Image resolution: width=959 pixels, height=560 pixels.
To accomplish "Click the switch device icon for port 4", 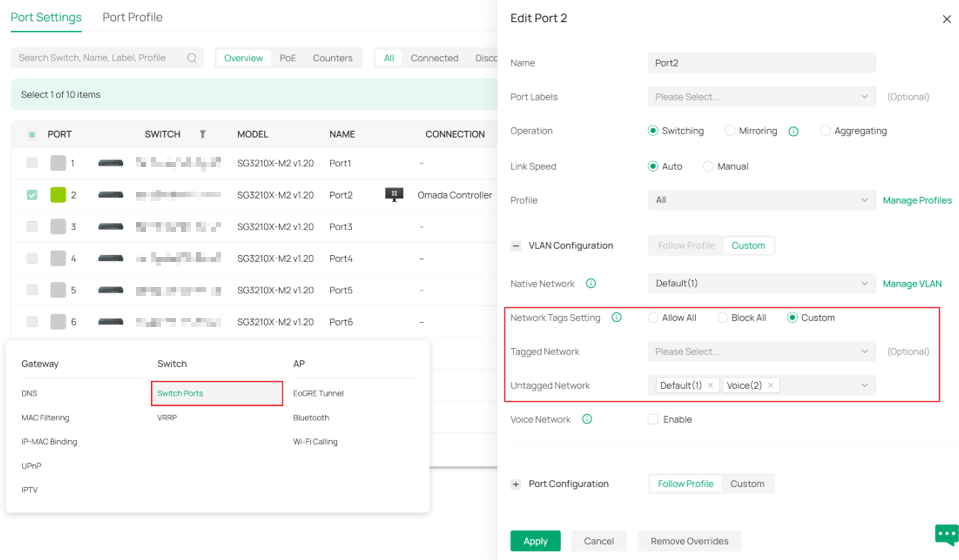I will pyautogui.click(x=111, y=259).
